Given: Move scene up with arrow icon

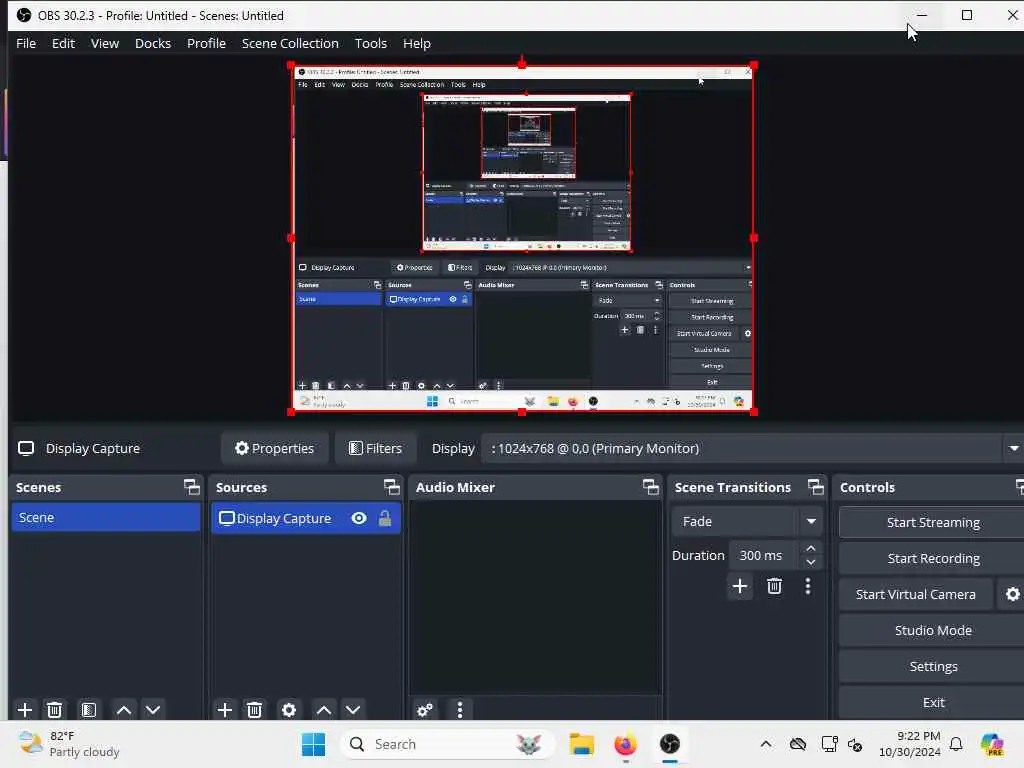Looking at the screenshot, I should pyautogui.click(x=123, y=709).
